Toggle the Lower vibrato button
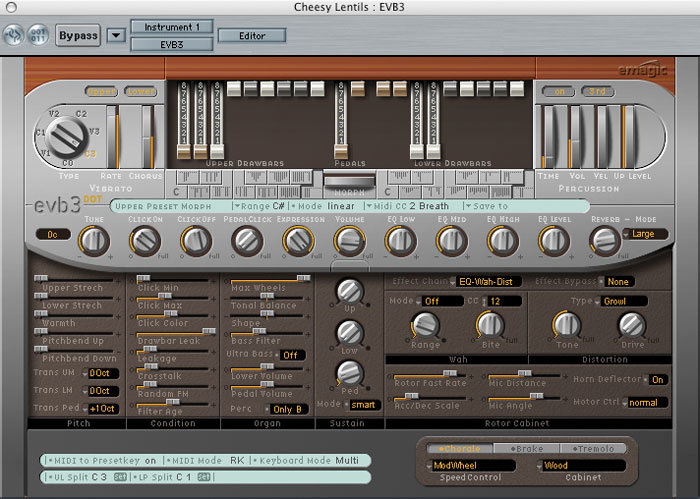Viewport: 700px width, 499px height. [x=141, y=91]
